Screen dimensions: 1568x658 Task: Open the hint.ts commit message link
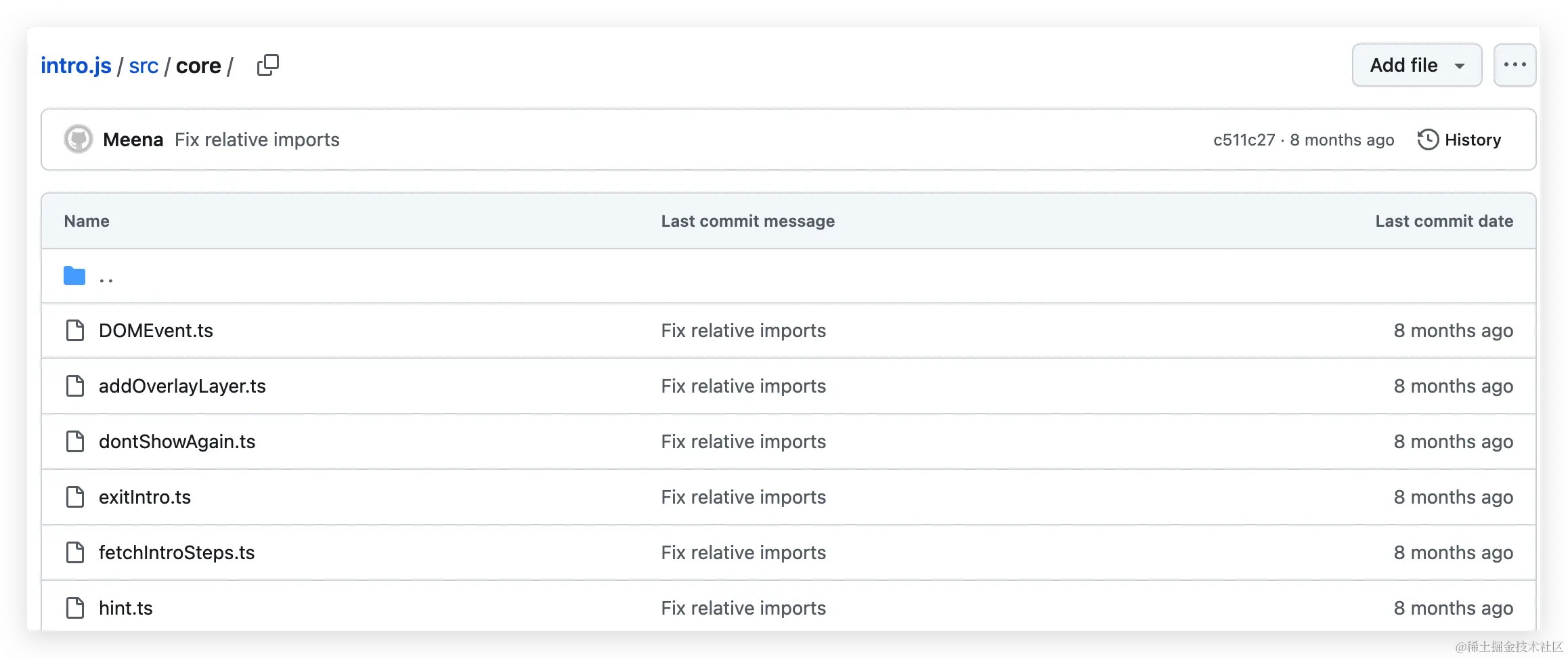[743, 608]
